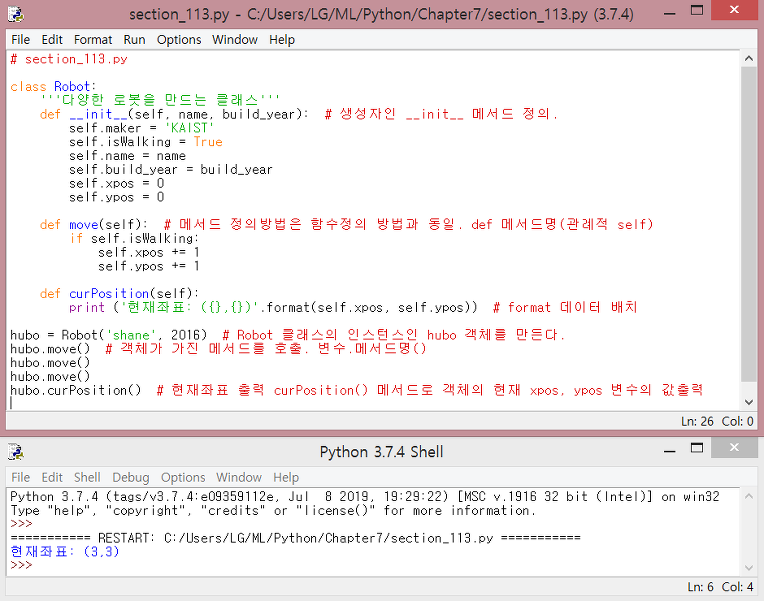Click the editor vertical scrollbar thumb

(748, 224)
